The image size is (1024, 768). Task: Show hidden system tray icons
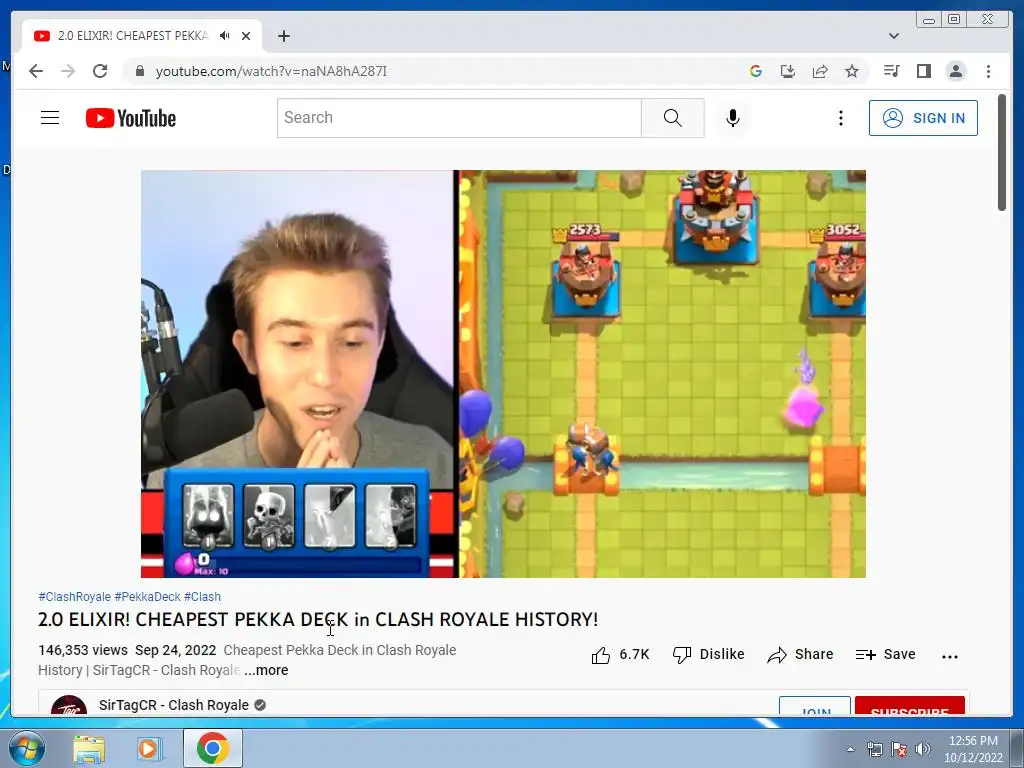click(850, 750)
